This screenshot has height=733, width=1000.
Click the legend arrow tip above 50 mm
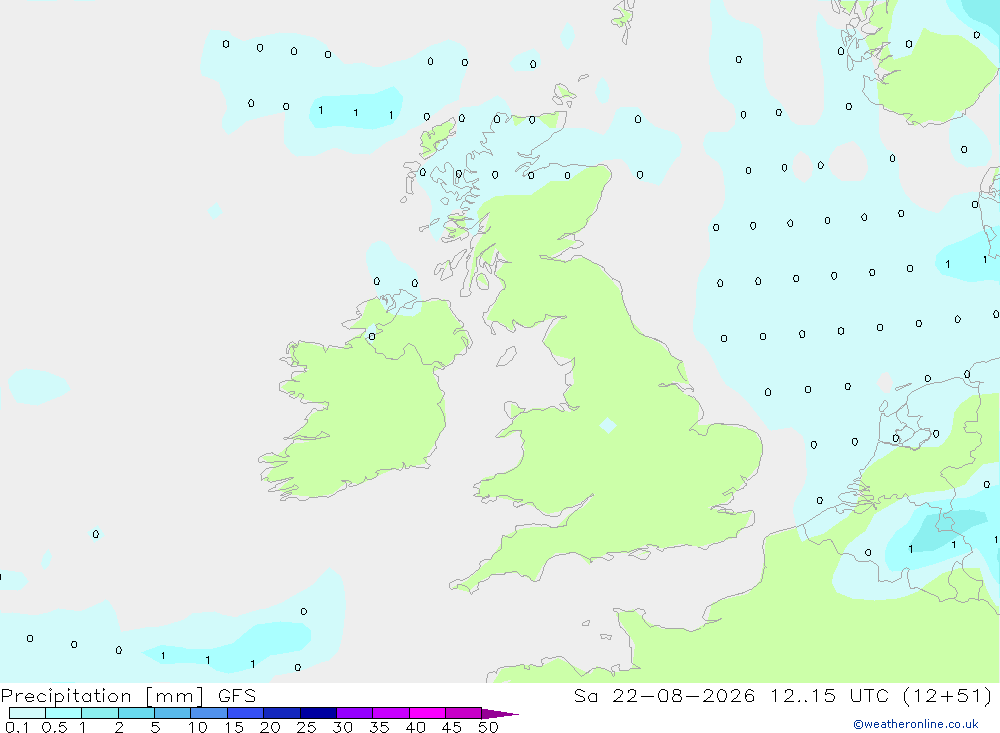click(x=500, y=714)
